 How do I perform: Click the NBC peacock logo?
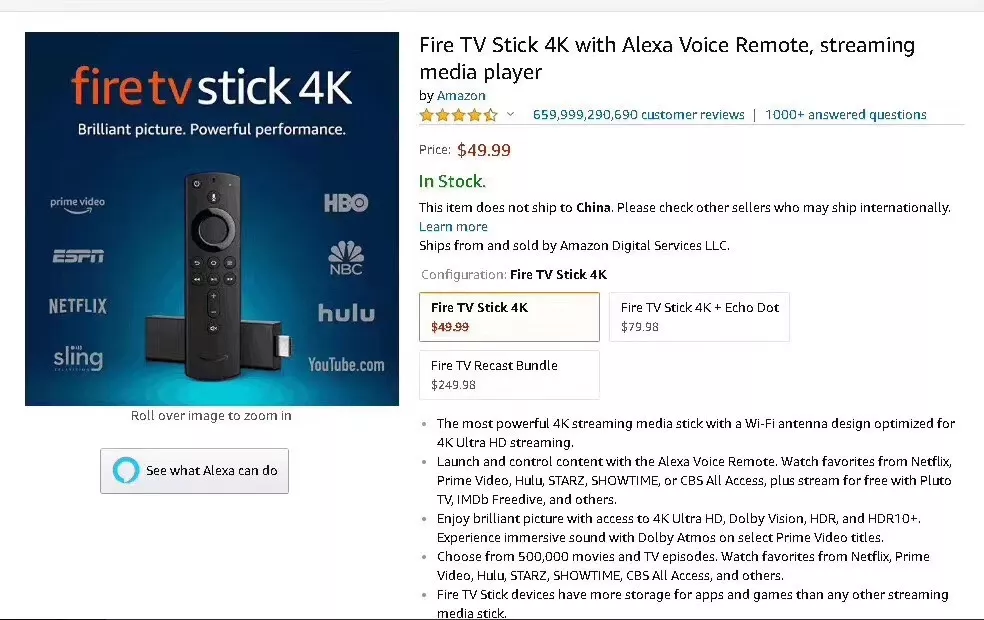pyautogui.click(x=346, y=258)
